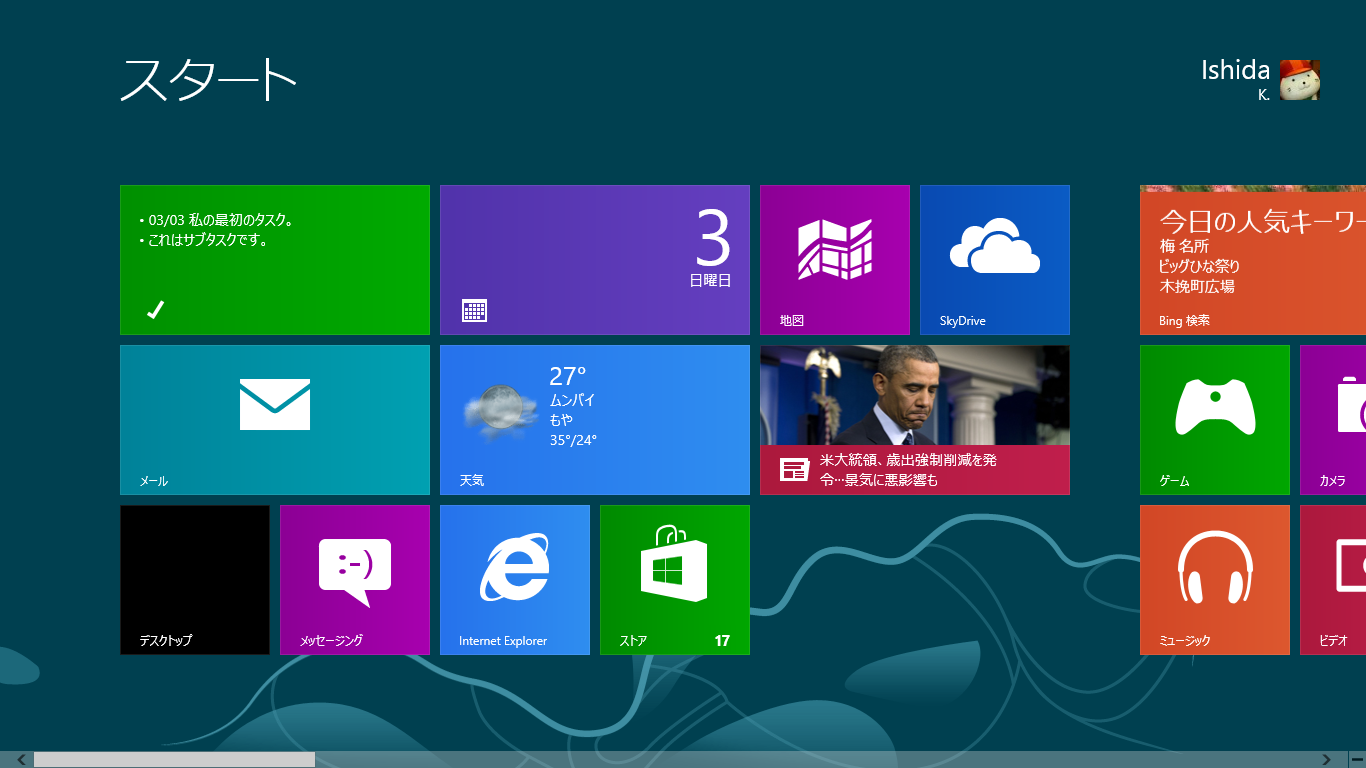Open the Bing 検索 popular keywords tile
Image resolution: width=1366 pixels, height=768 pixels.
(1253, 260)
